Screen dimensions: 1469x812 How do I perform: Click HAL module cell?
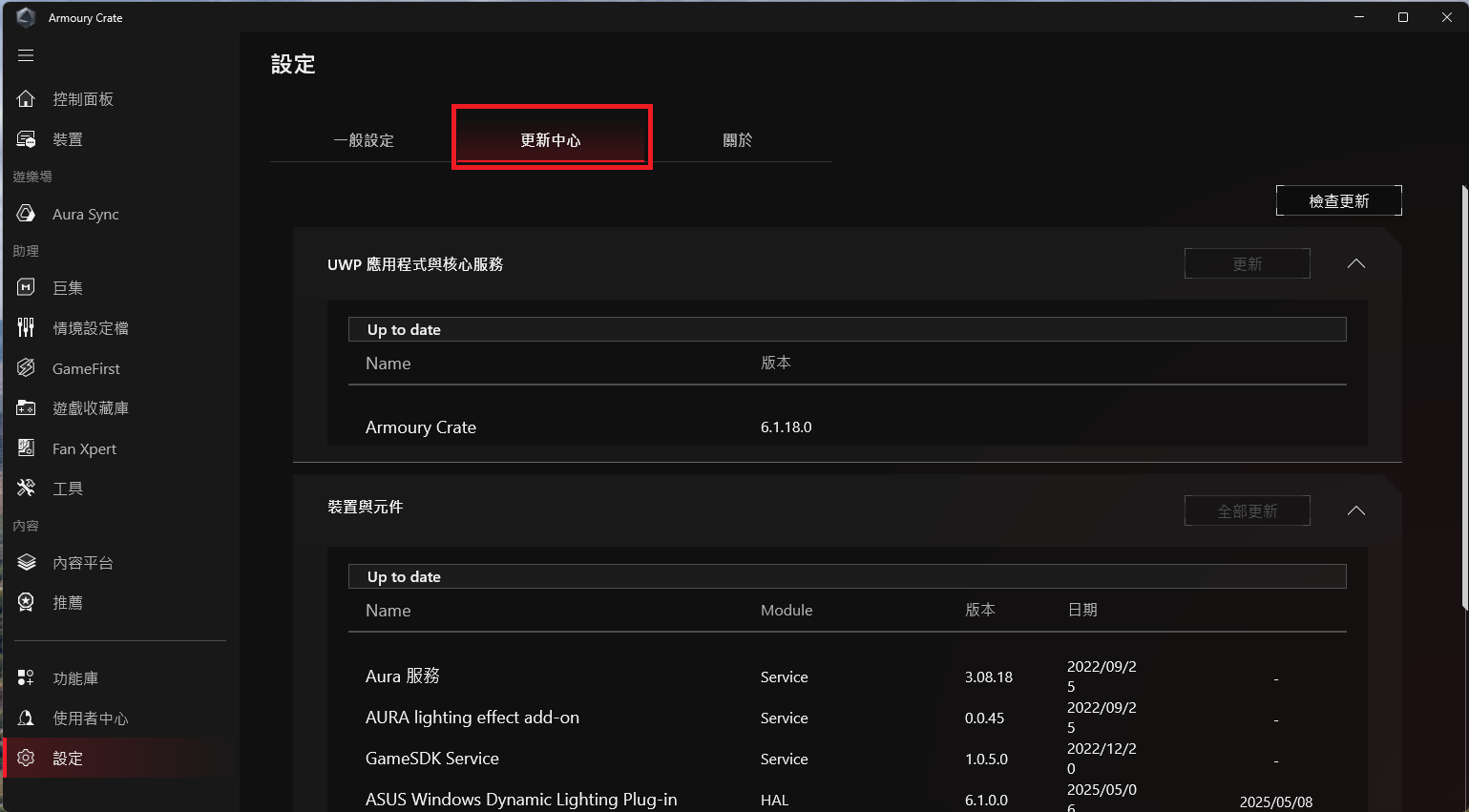point(774,800)
